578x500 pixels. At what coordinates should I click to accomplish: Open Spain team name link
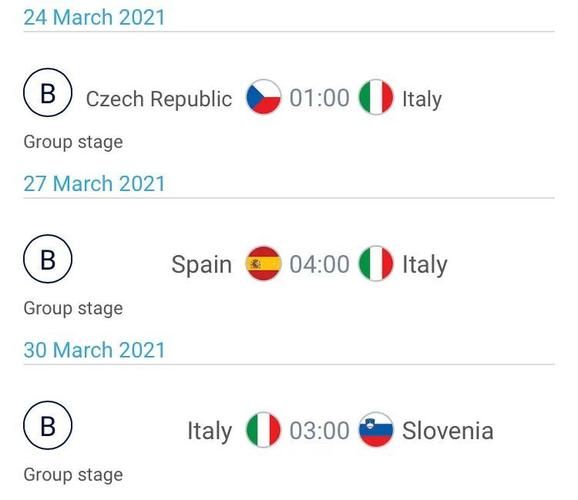pos(202,265)
